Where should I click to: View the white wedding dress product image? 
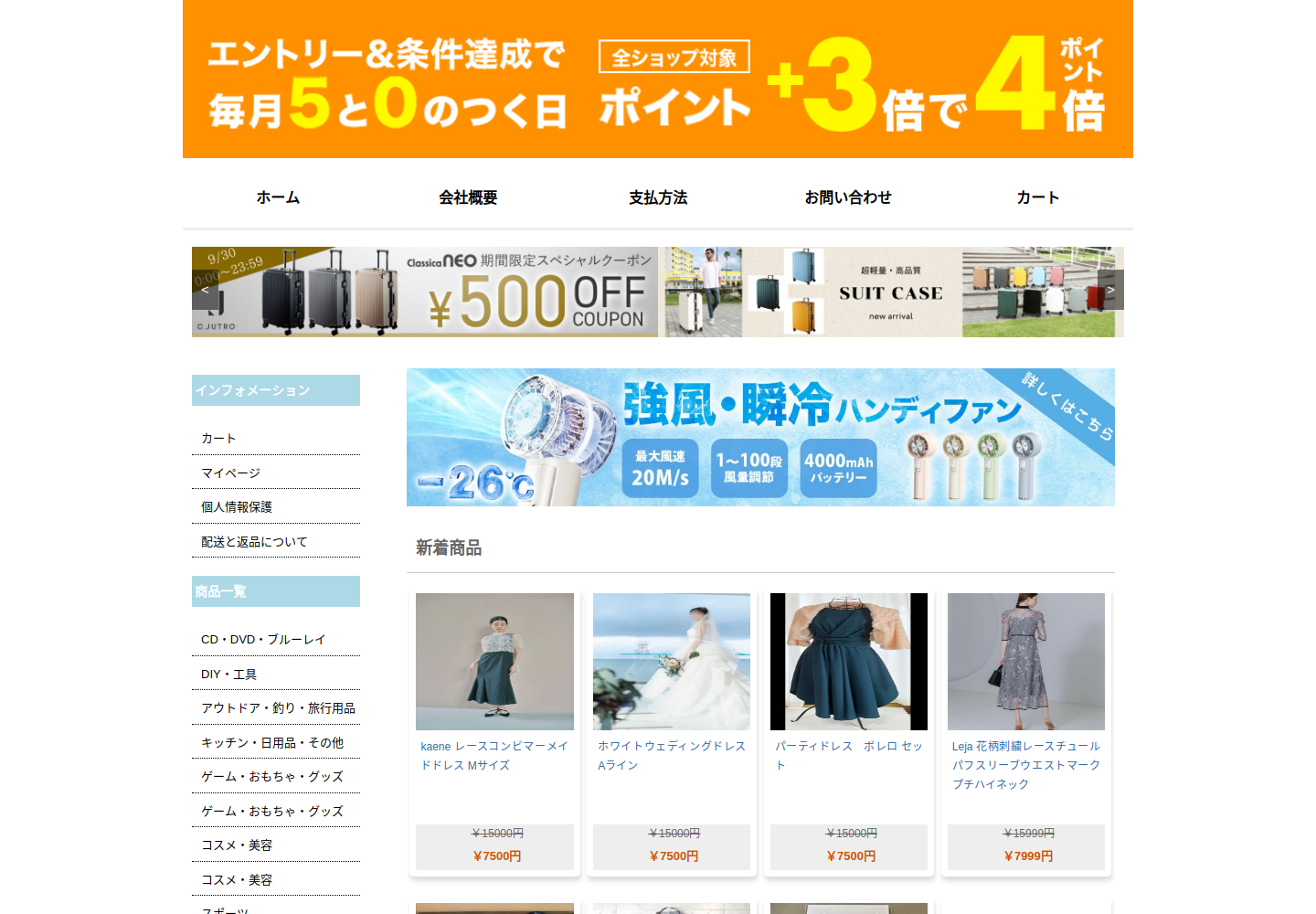click(x=672, y=662)
